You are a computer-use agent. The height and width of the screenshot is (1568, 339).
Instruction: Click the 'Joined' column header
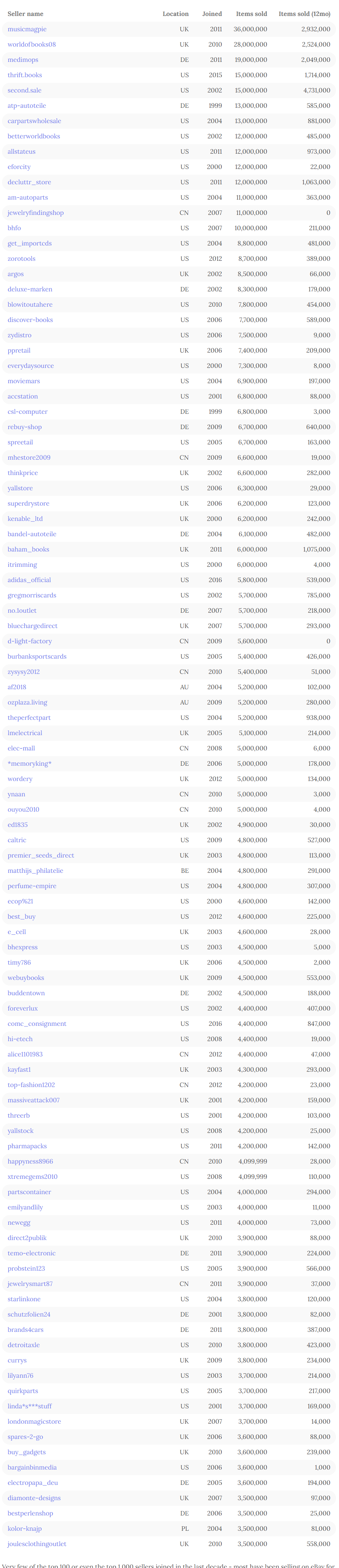(x=212, y=13)
